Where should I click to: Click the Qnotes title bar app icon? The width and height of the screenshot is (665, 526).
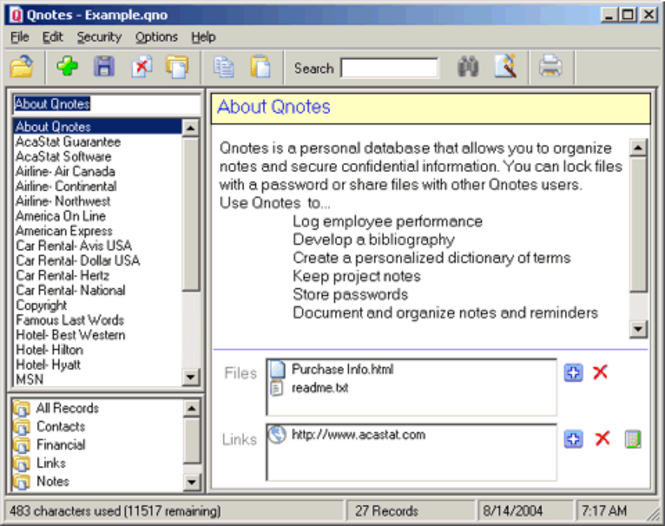(16, 15)
